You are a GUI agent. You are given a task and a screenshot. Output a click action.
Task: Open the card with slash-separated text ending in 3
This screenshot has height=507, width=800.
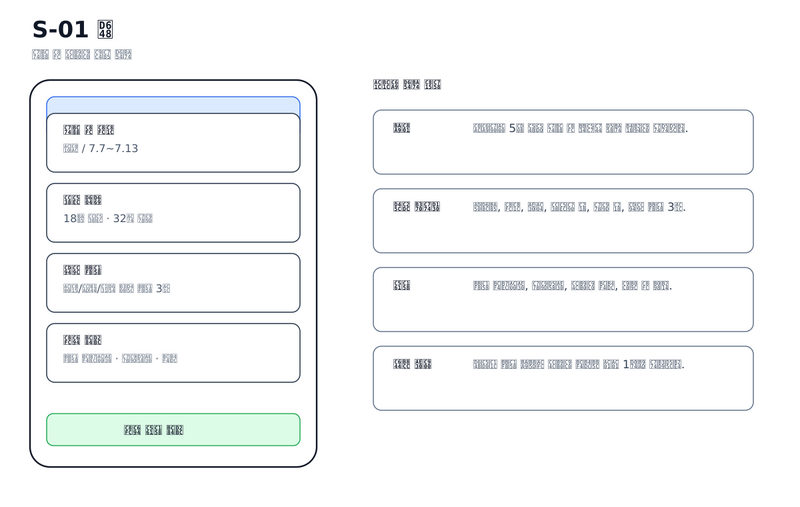point(173,283)
